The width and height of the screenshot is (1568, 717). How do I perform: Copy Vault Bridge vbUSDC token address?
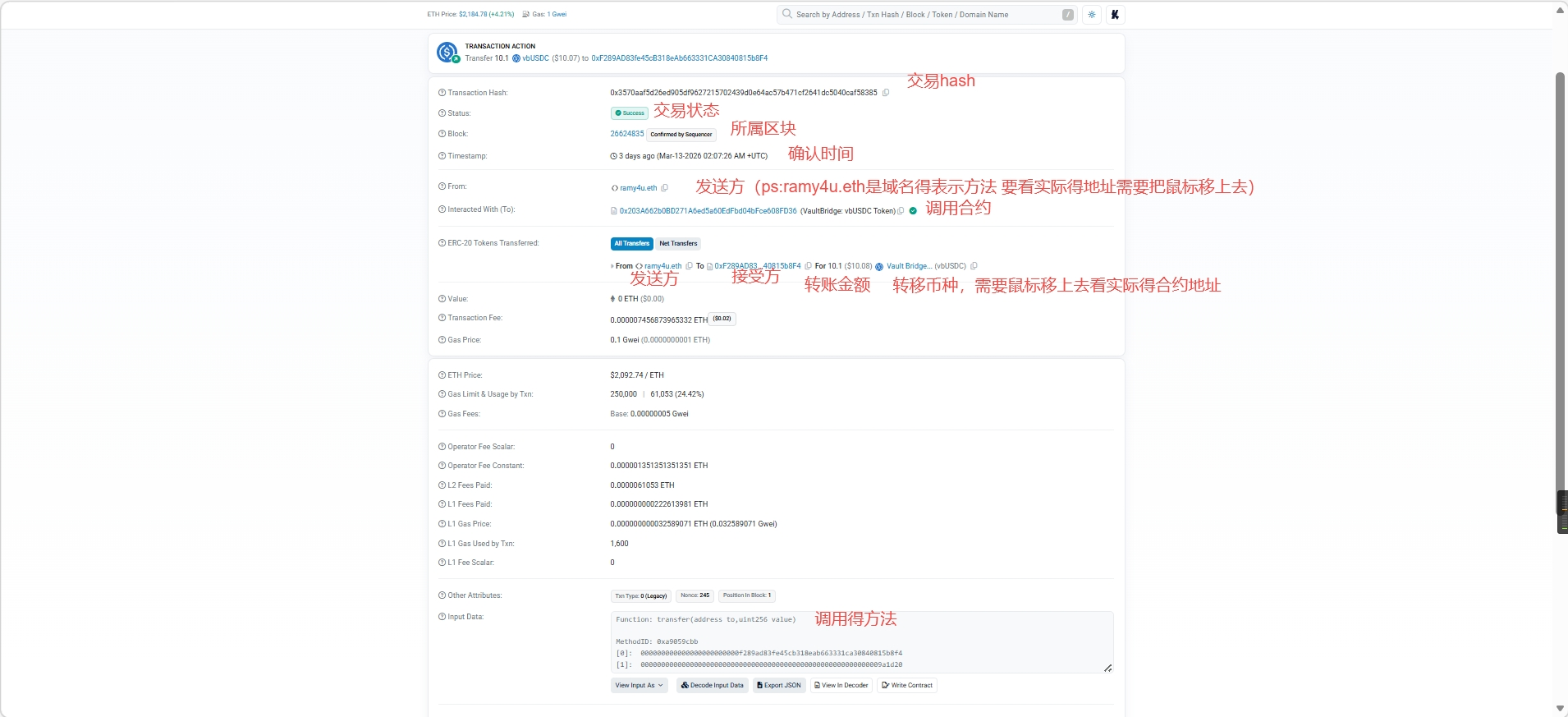click(974, 266)
